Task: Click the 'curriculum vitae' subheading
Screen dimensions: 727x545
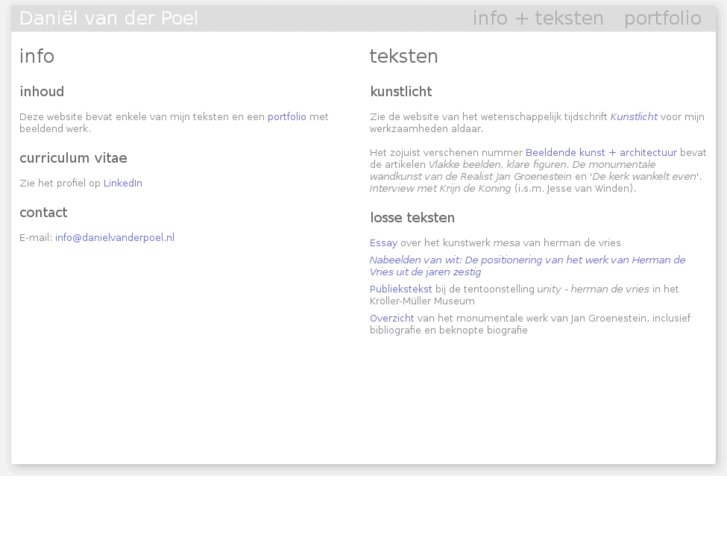Action: 73,158
